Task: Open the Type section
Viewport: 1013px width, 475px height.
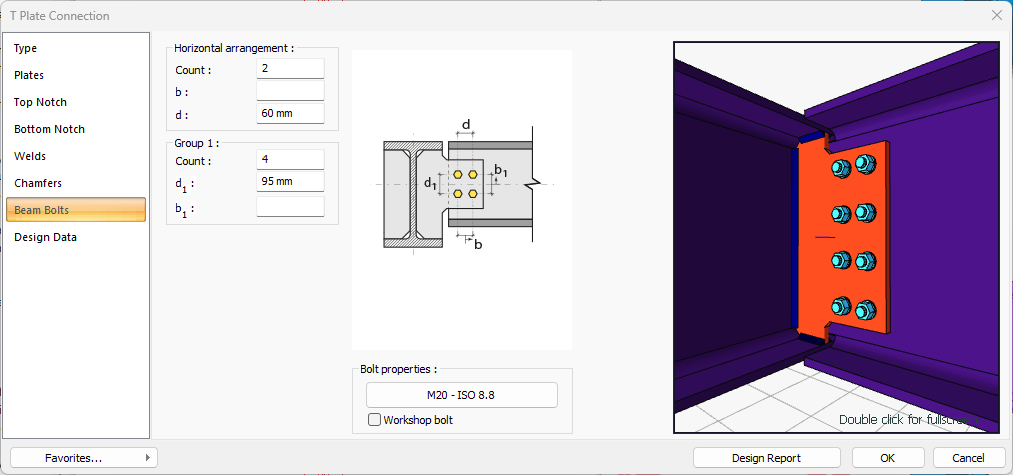Action: click(x=76, y=48)
